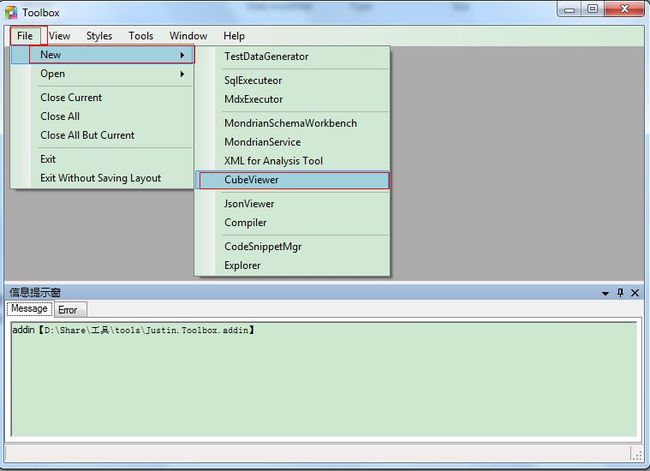Image resolution: width=650 pixels, height=471 pixels.
Task: Choose Close All from File menu
Action: tap(102, 117)
